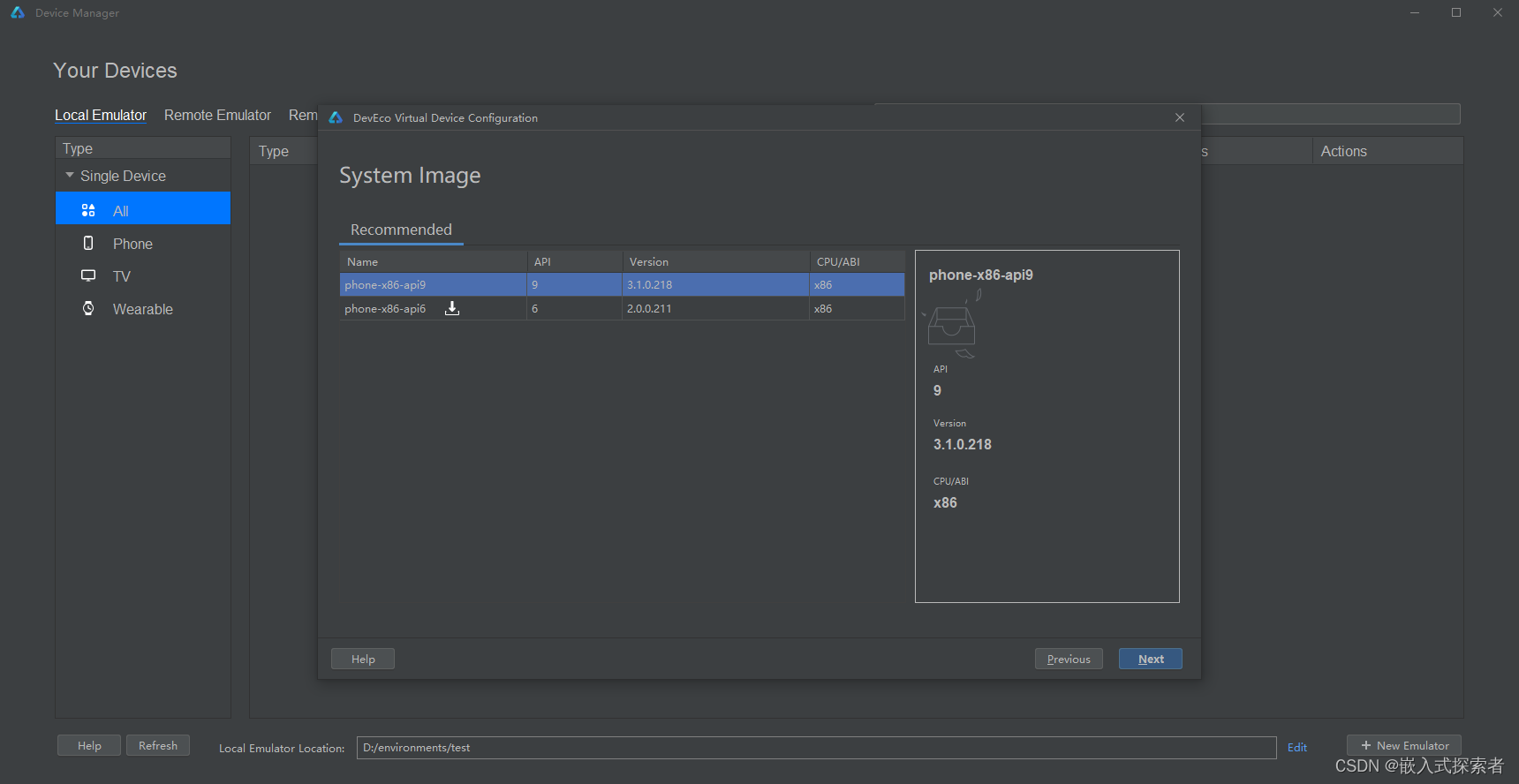Click the Phone device icon in sidebar
The height and width of the screenshot is (784, 1519).
(88, 243)
